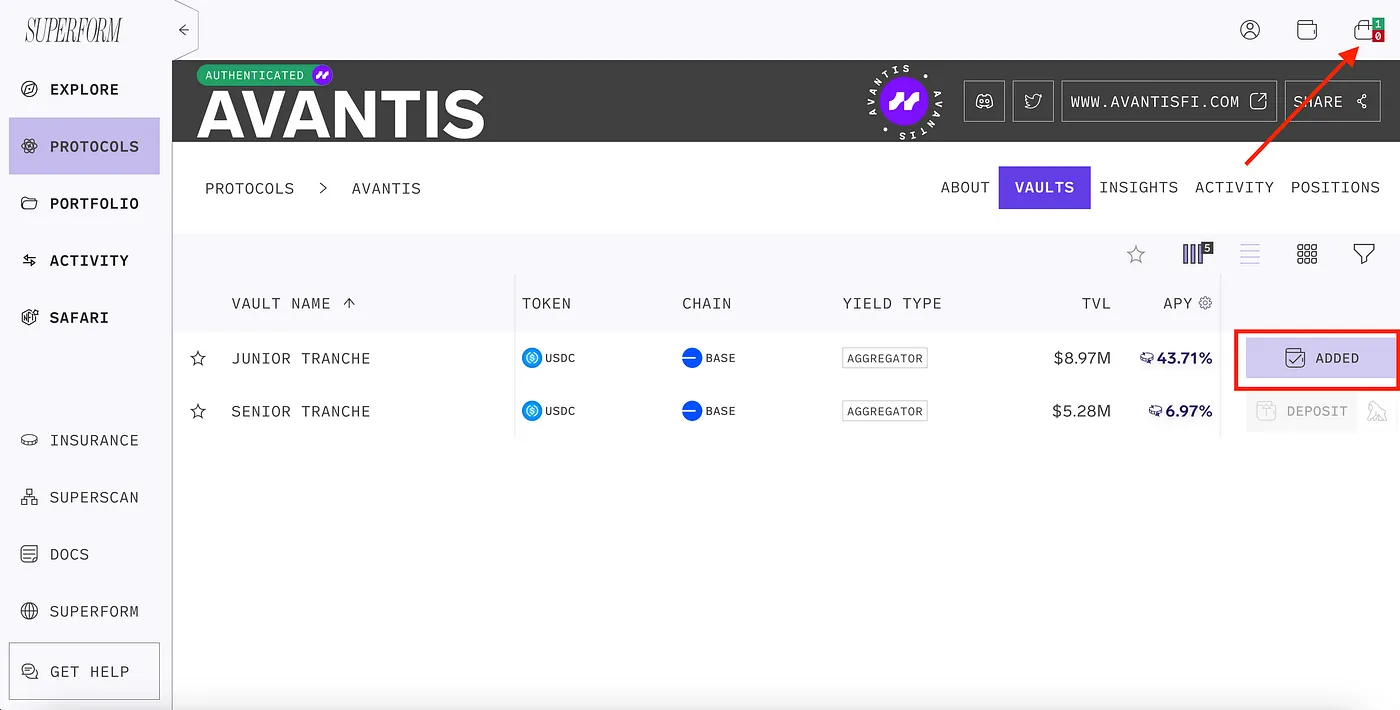Open the filter funnel icon
This screenshot has height=710, width=1400.
tap(1363, 254)
